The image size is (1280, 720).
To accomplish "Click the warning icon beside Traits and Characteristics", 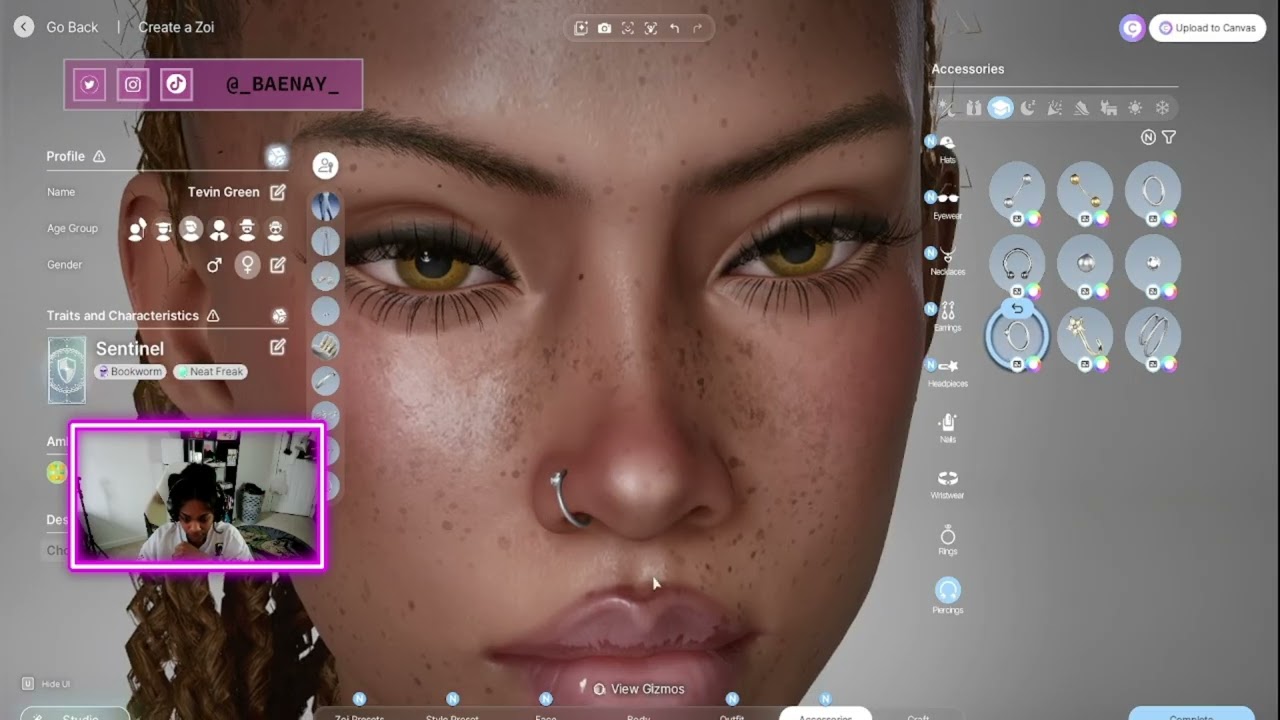I will pos(213,316).
